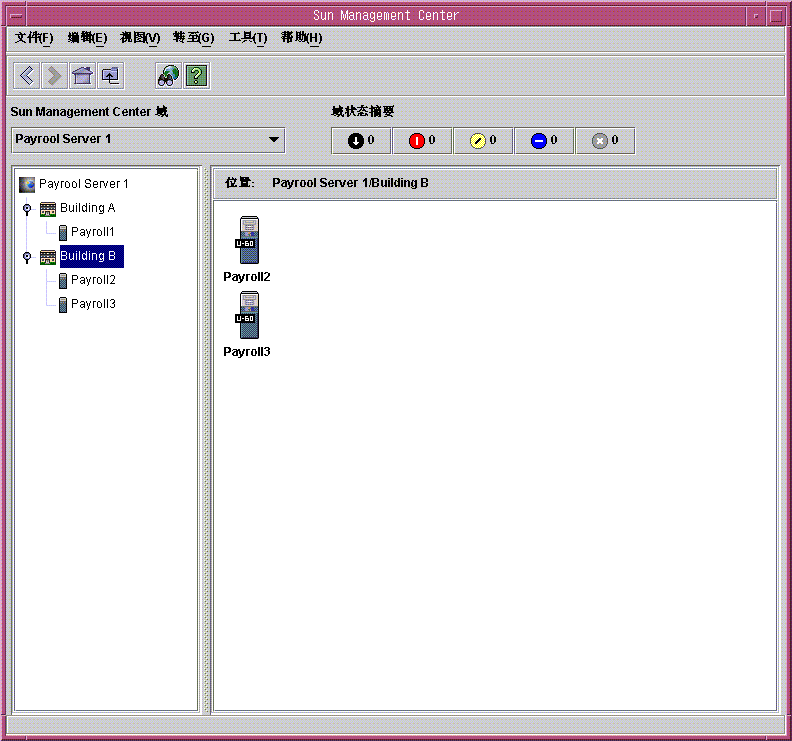Viewport: 792px width, 741px height.
Task: Open the 文件(F) menu
Action: point(34,38)
